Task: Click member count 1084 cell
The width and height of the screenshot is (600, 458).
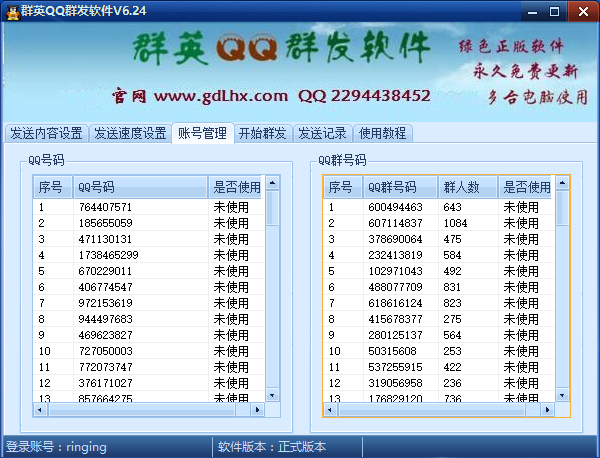Action: click(455, 223)
